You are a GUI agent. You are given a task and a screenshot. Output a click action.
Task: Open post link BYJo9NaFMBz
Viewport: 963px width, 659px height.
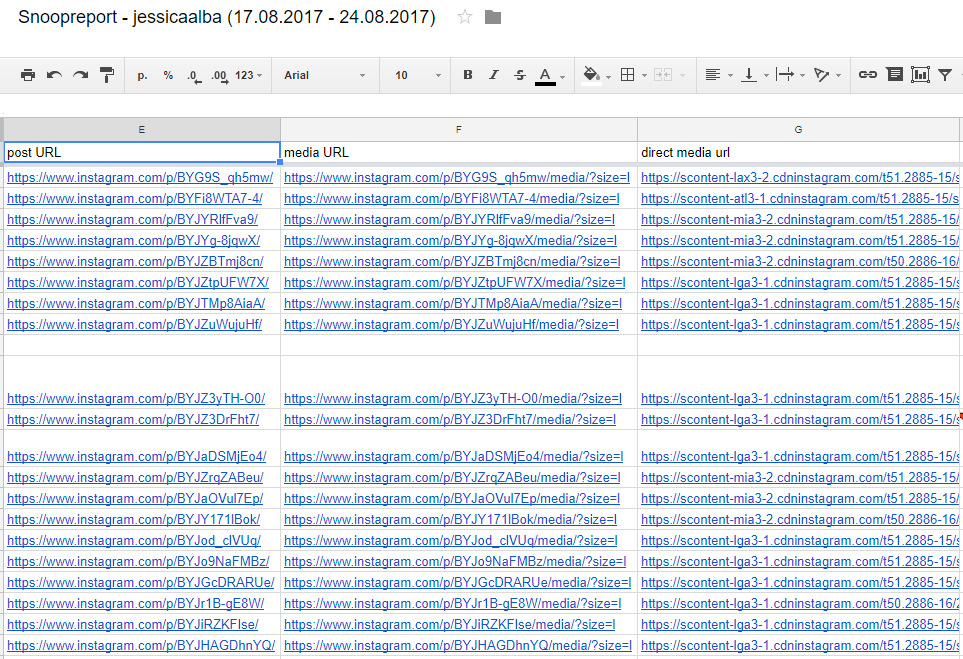tap(138, 561)
